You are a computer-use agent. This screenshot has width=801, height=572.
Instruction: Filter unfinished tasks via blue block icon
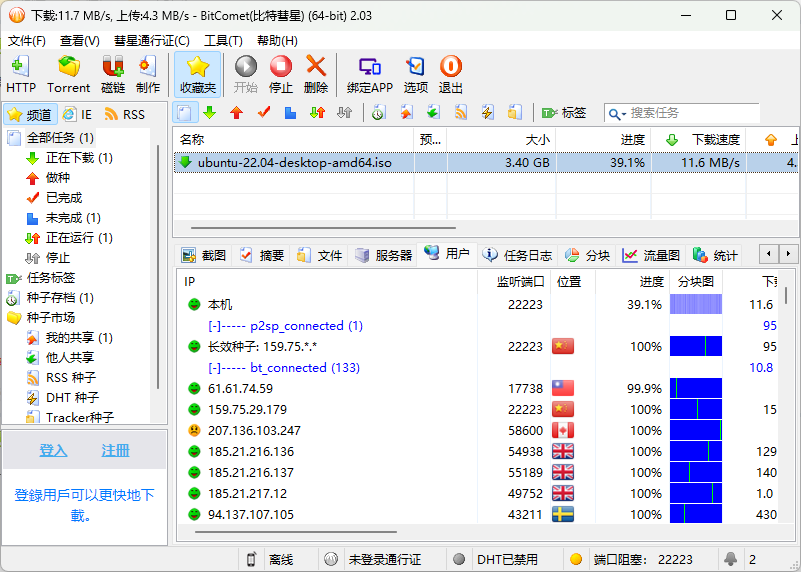[290, 112]
